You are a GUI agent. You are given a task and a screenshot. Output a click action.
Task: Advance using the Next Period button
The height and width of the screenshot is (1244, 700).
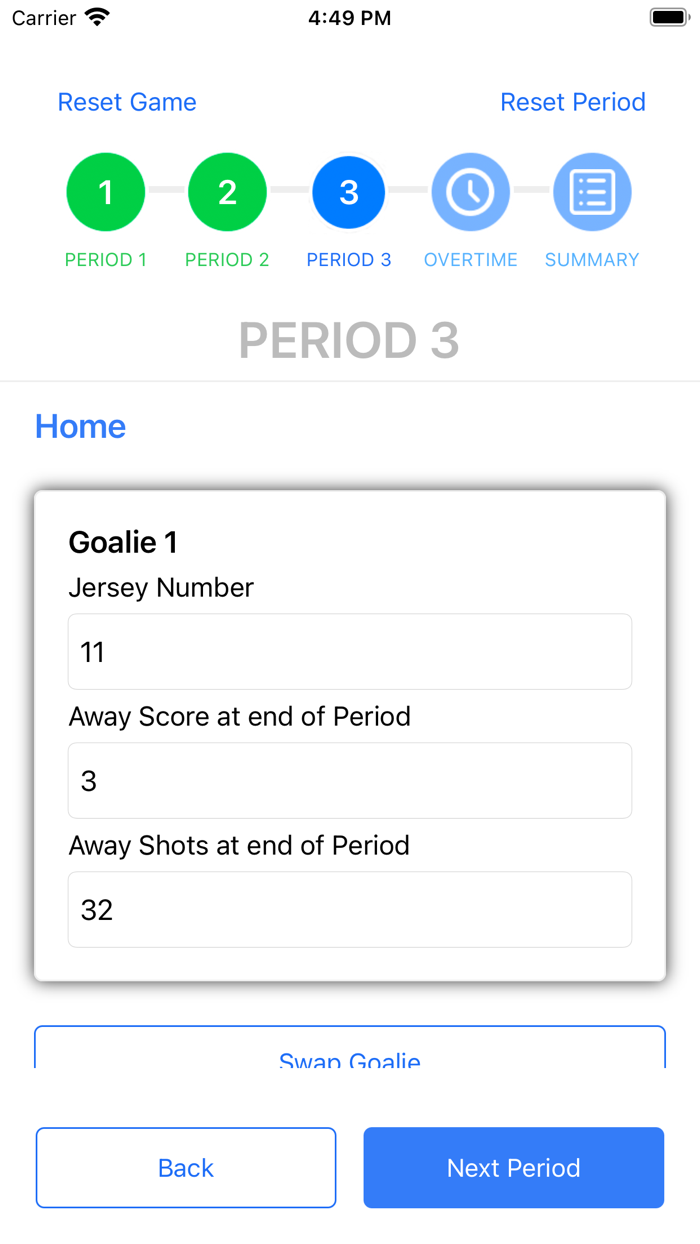click(513, 1167)
